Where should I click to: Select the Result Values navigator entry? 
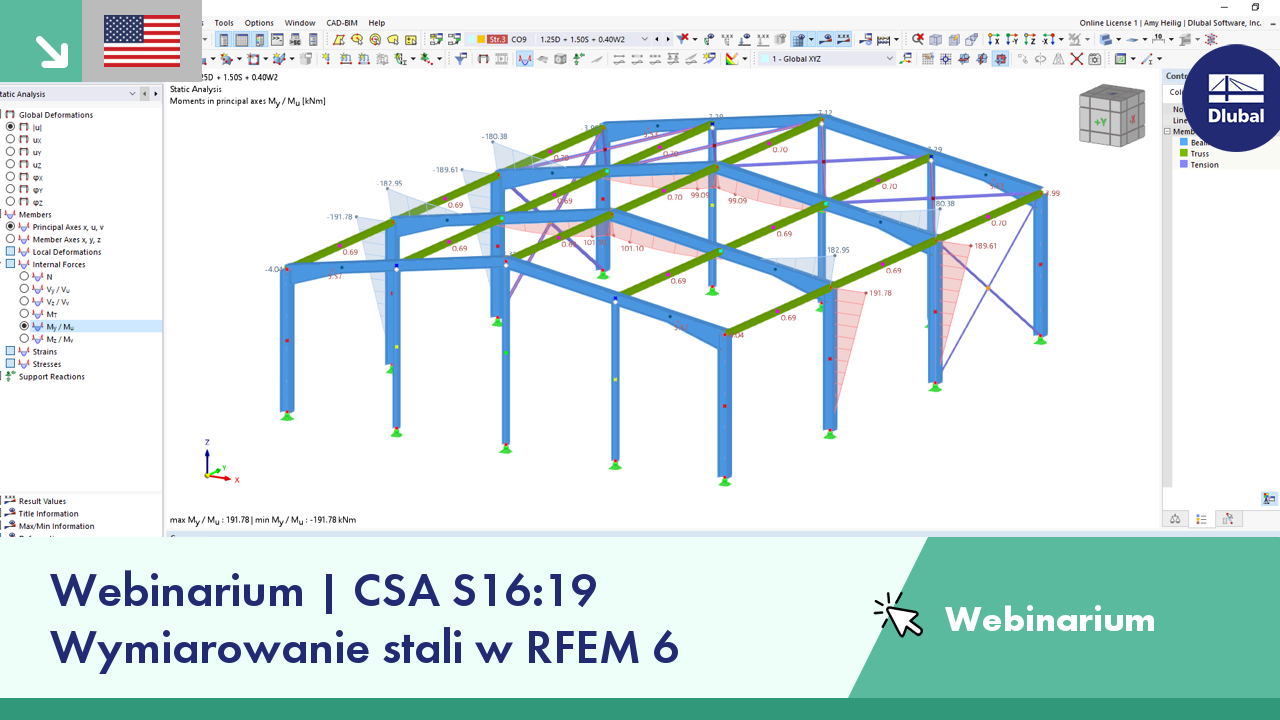[x=42, y=501]
